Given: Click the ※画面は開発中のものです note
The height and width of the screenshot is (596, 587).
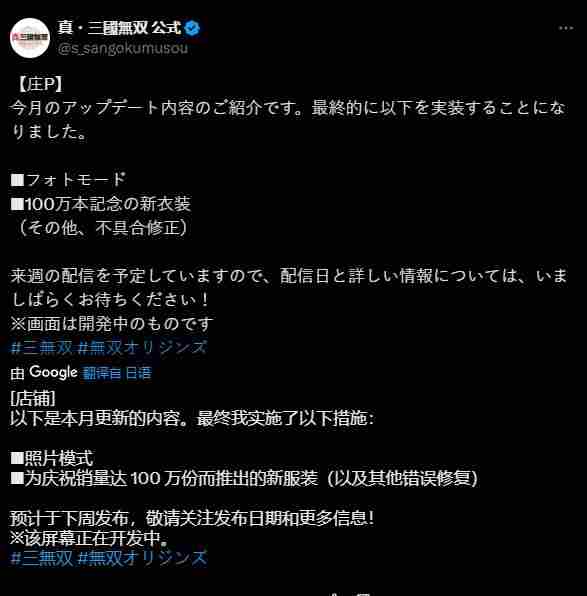Looking at the screenshot, I should tap(112, 324).
